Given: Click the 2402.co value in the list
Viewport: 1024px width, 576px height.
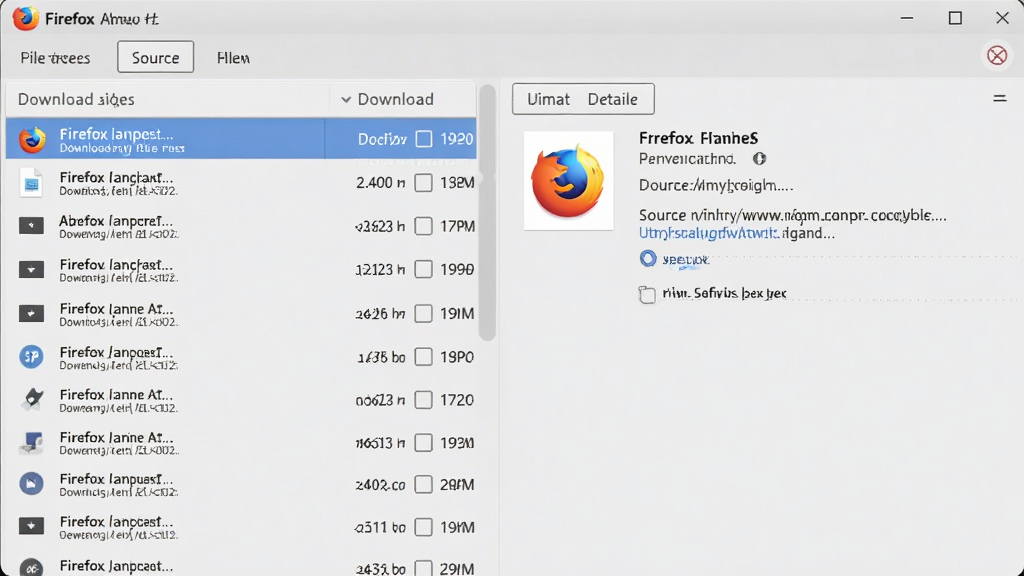Looking at the screenshot, I should 380,485.
